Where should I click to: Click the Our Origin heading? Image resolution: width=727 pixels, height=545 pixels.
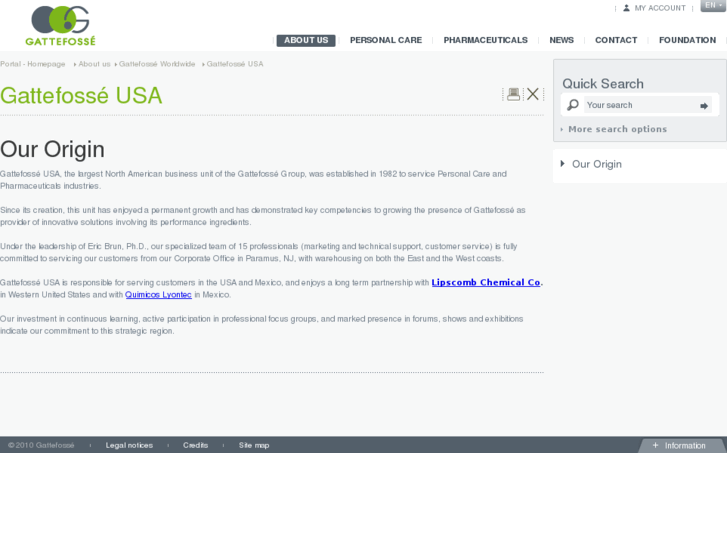pos(52,149)
